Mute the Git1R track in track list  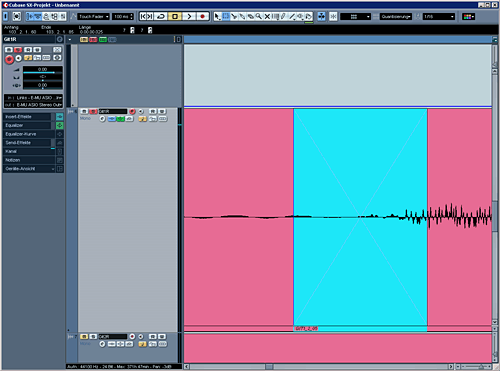click(84, 111)
